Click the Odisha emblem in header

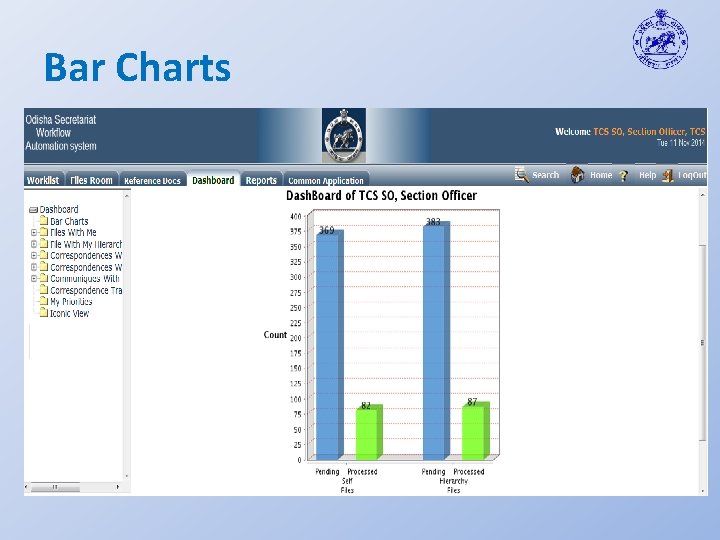coord(344,135)
